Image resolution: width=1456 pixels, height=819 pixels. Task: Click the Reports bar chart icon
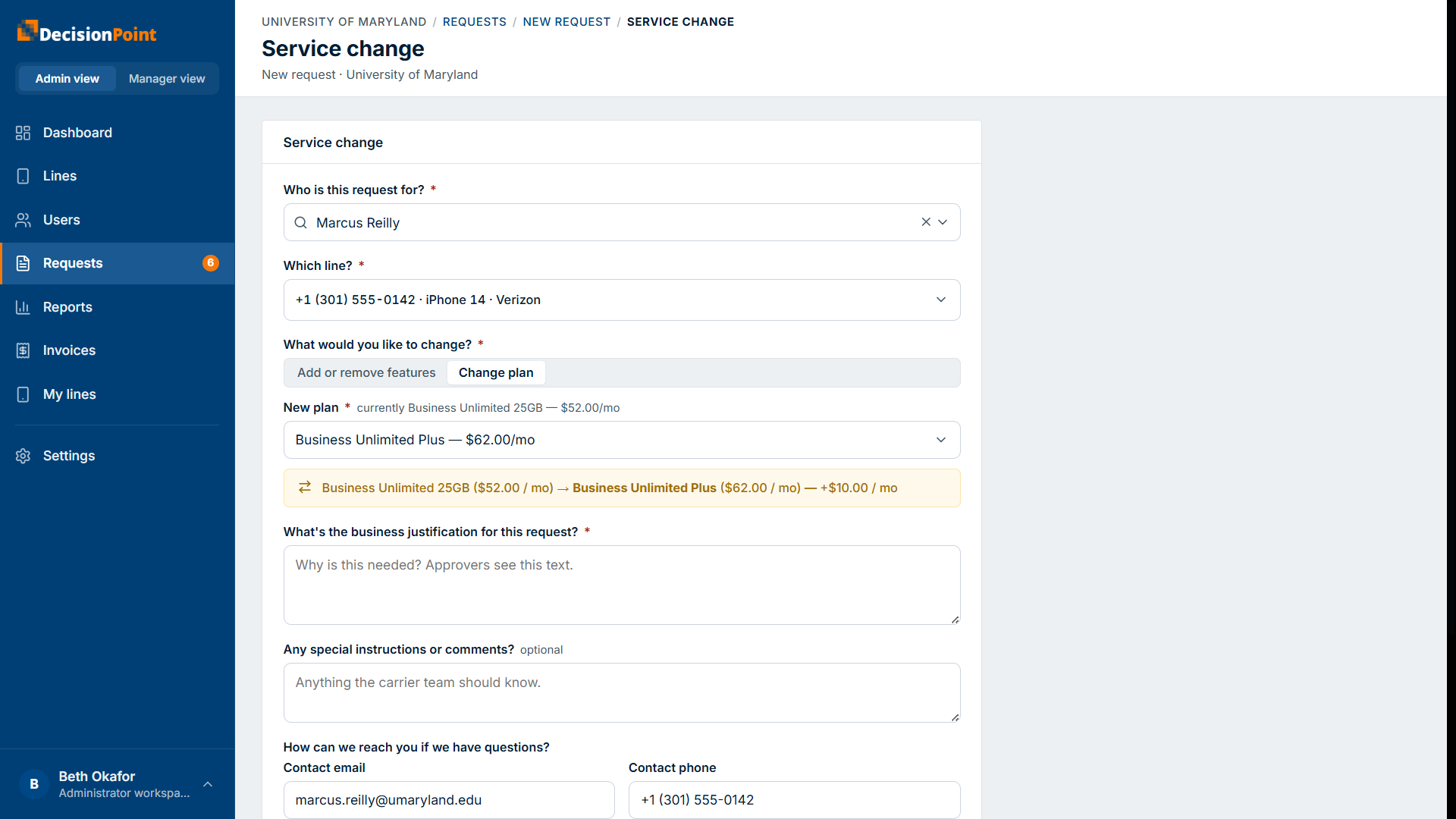tap(23, 307)
